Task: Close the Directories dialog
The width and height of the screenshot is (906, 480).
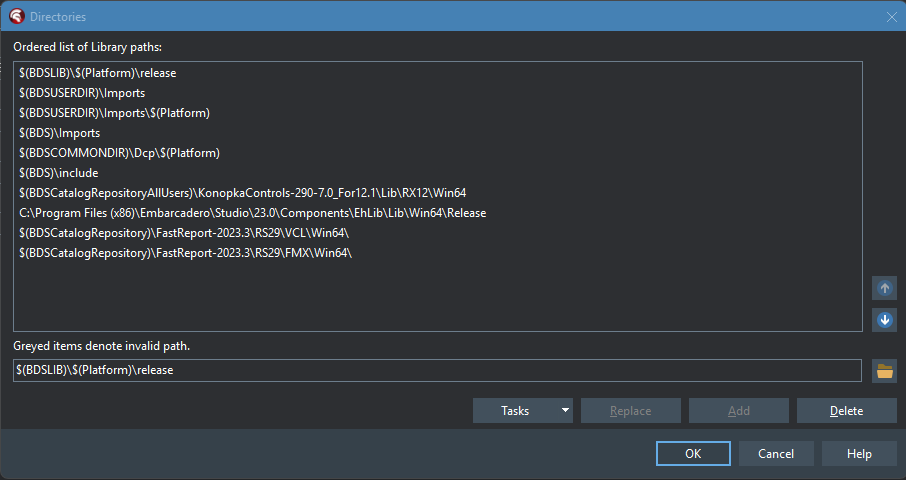Action: [x=892, y=17]
